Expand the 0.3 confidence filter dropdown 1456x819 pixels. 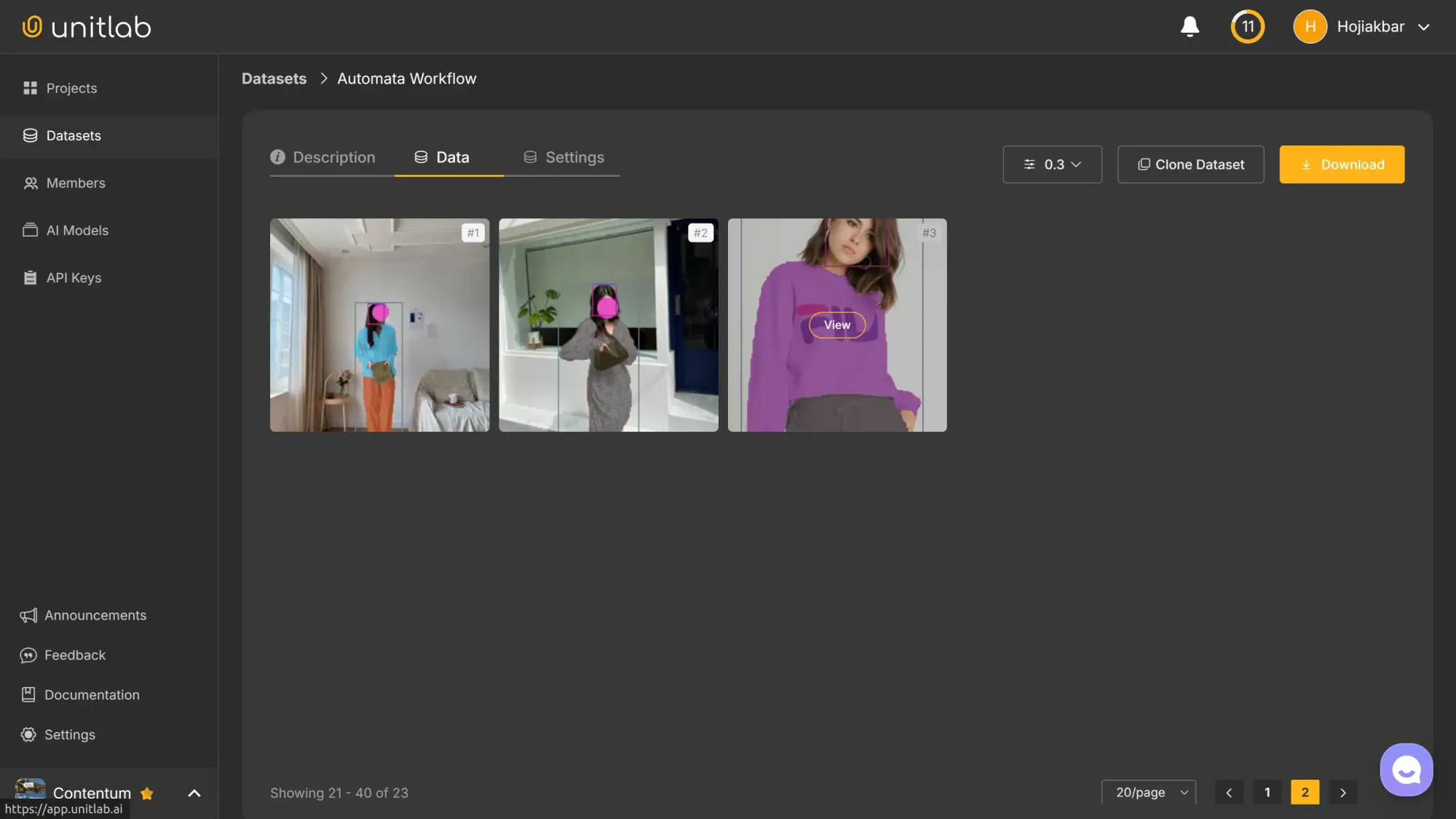pos(1052,165)
